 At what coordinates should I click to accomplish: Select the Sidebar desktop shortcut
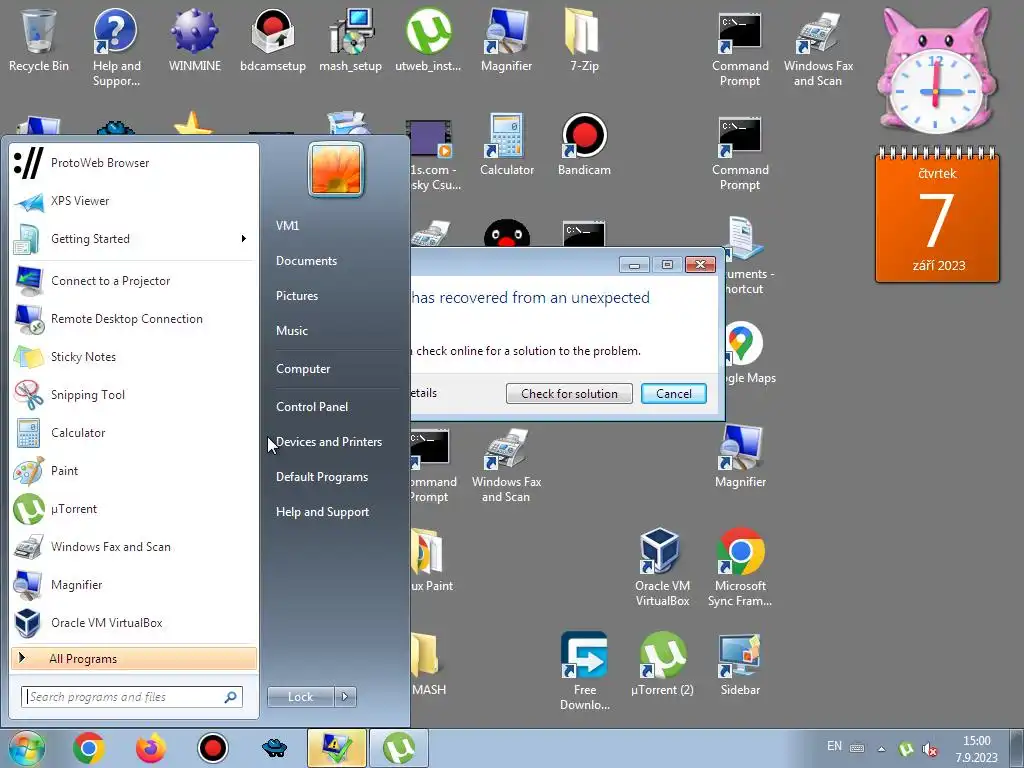click(740, 662)
